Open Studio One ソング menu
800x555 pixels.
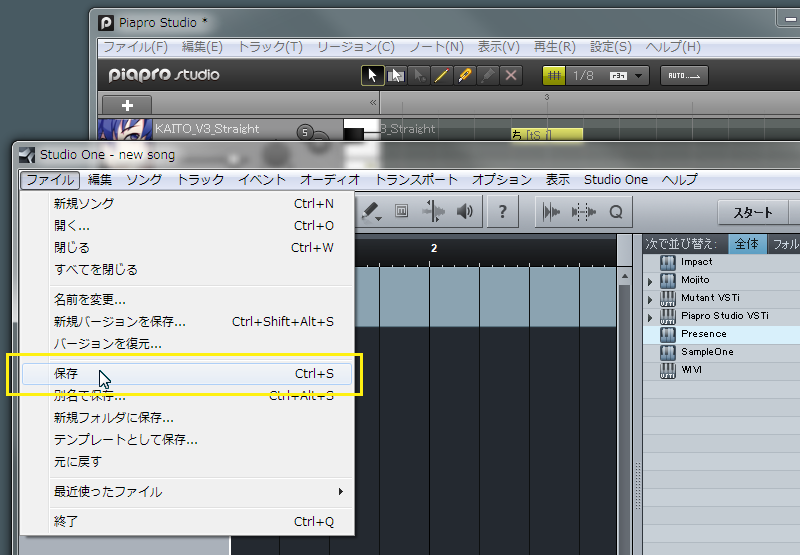(x=144, y=180)
